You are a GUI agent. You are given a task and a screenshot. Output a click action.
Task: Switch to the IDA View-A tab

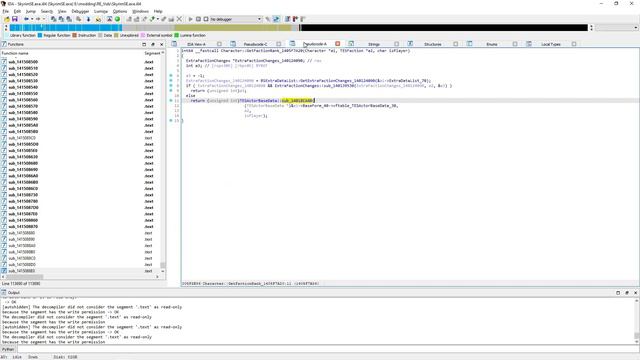click(196, 44)
